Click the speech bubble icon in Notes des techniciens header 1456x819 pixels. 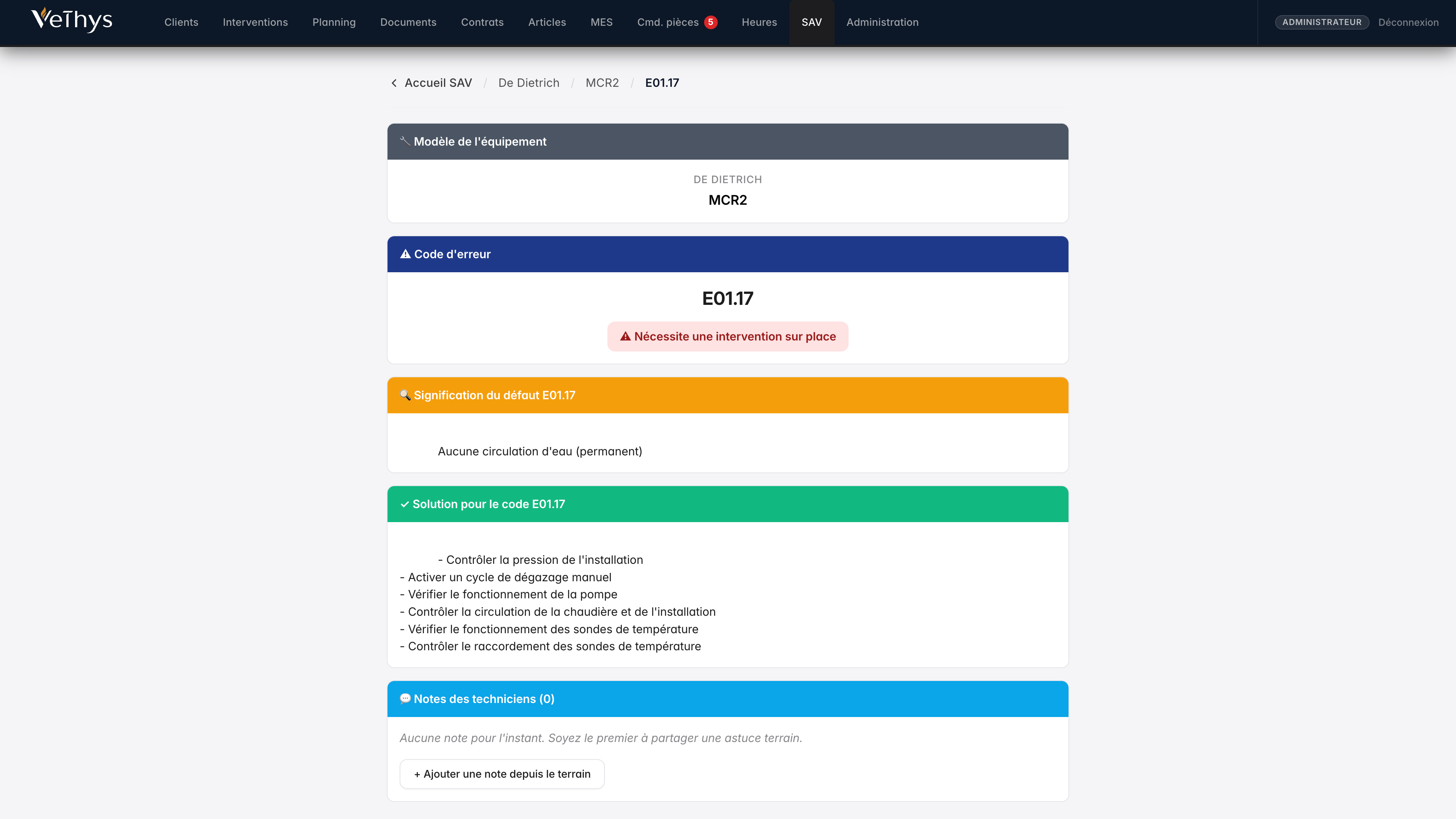click(405, 699)
